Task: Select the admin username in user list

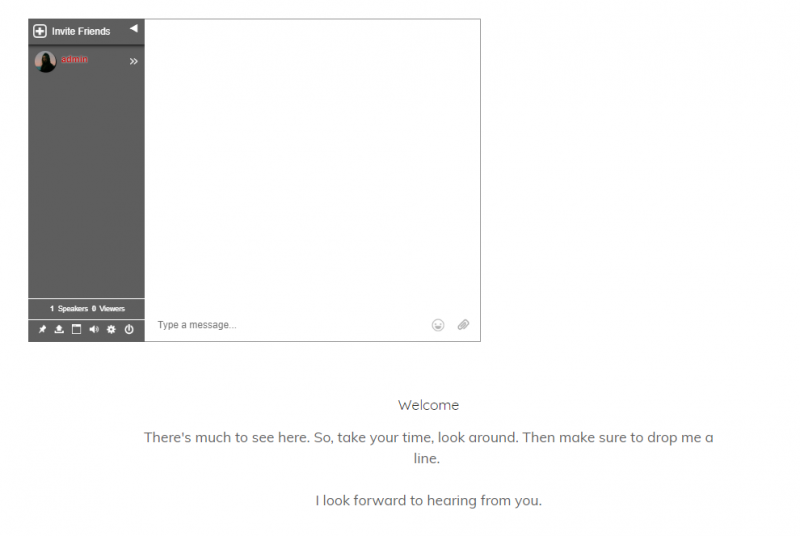Action: point(74,59)
